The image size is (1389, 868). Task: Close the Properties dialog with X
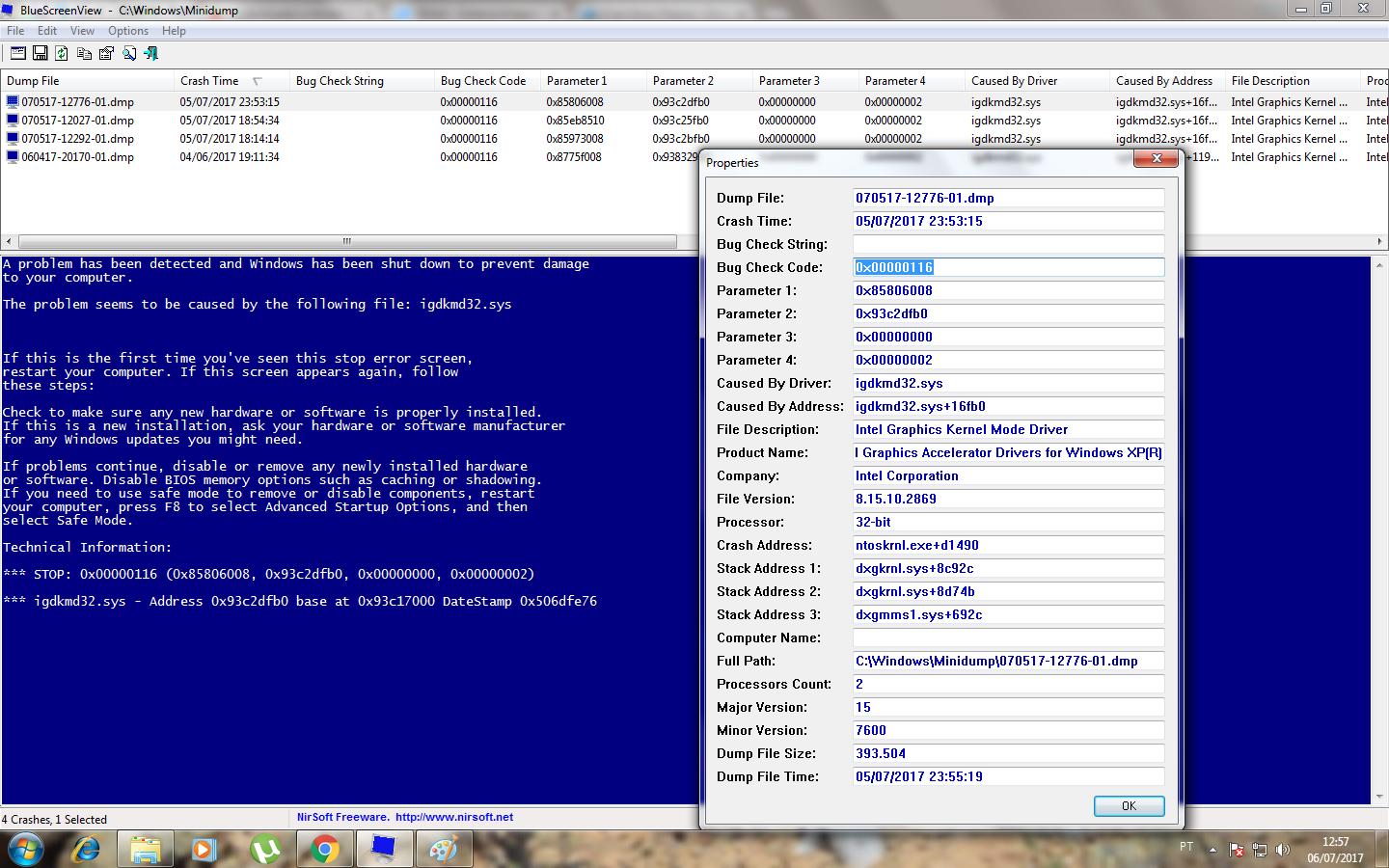click(x=1156, y=158)
